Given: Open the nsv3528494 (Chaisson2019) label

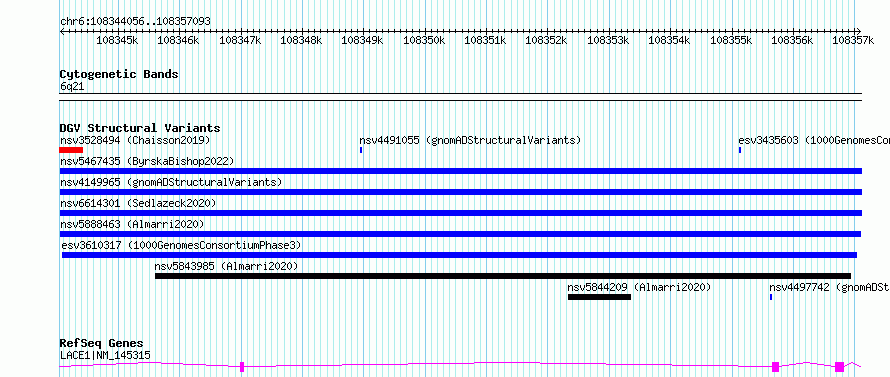Looking at the screenshot, I should (x=135, y=140).
